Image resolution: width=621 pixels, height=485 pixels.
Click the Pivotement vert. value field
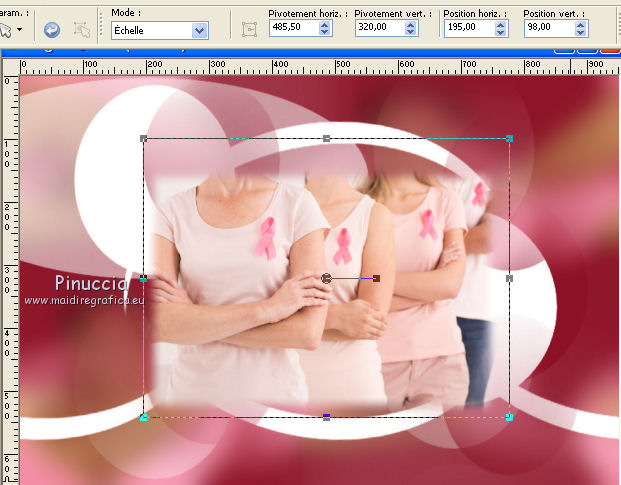click(381, 28)
